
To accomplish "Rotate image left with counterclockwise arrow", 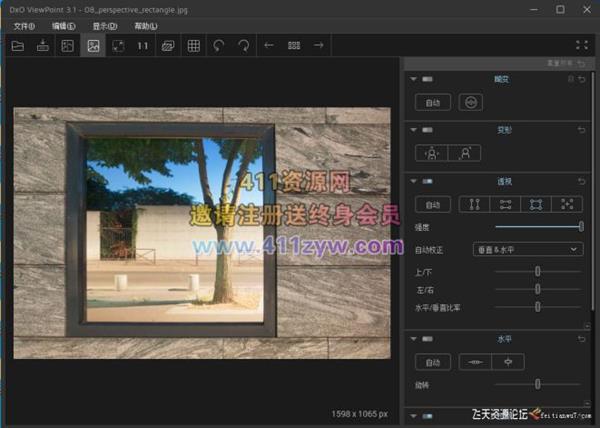I will tap(219, 46).
